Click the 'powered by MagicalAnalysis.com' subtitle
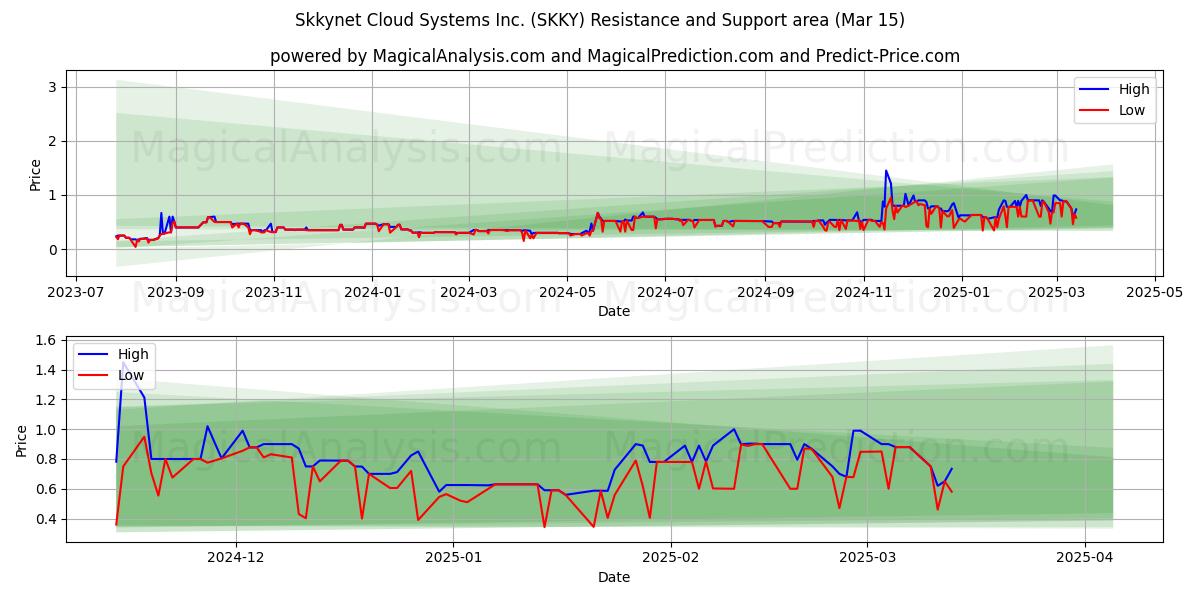Screen dimensions: 1200x600 (614, 56)
